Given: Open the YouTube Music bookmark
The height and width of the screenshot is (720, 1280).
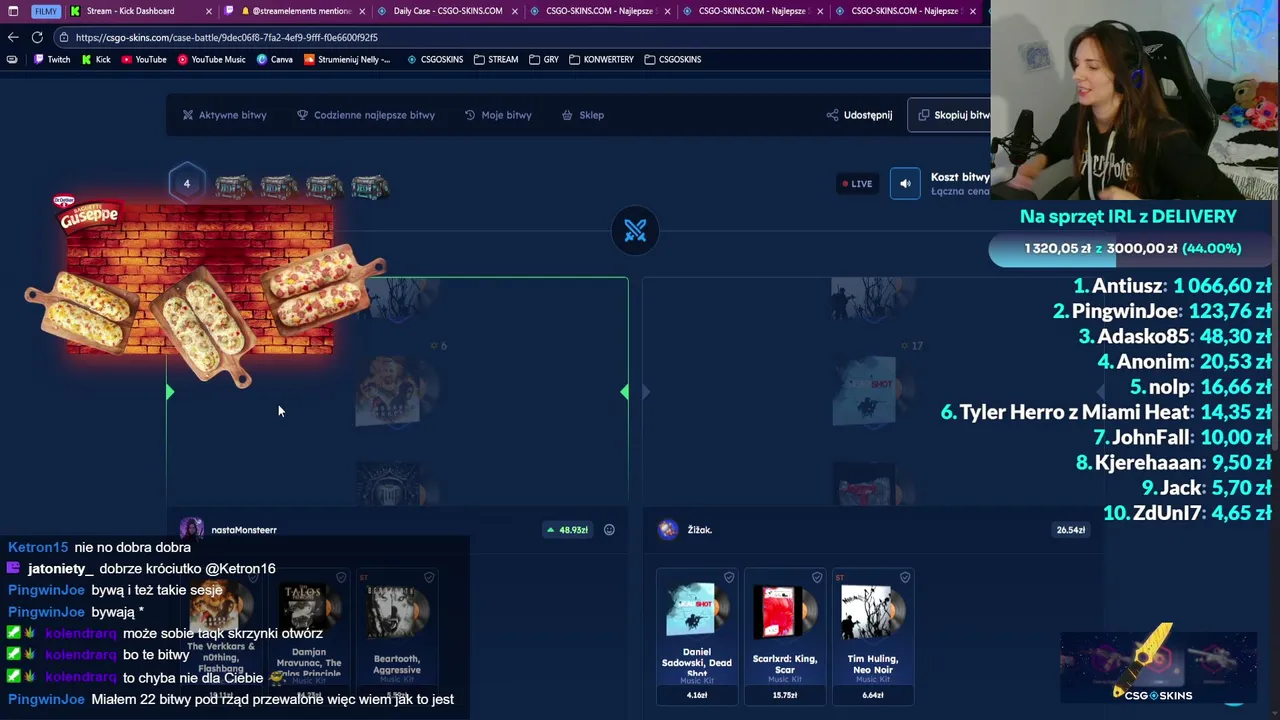Looking at the screenshot, I should [211, 59].
